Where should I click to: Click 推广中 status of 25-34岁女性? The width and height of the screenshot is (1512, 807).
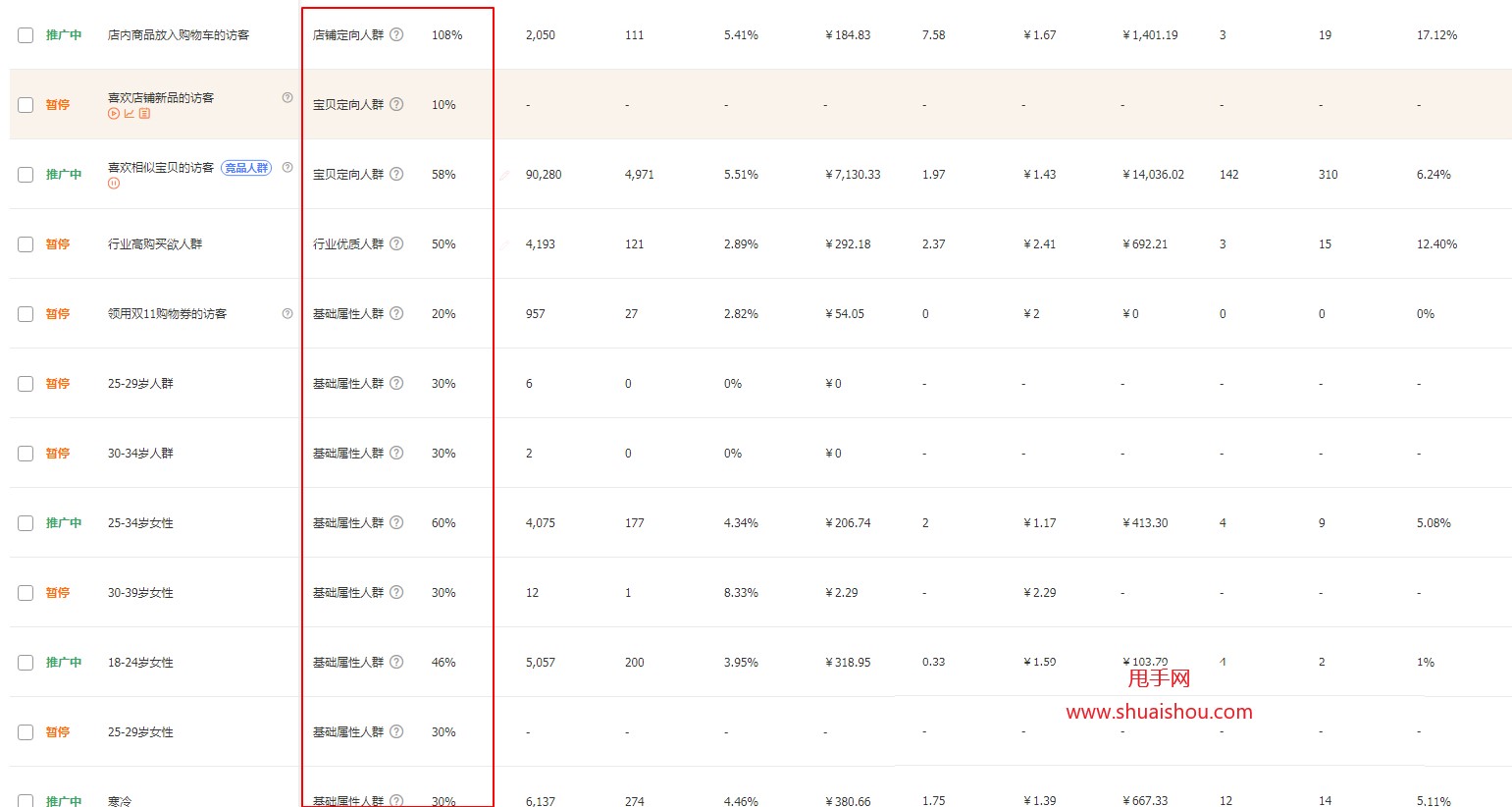point(64,523)
